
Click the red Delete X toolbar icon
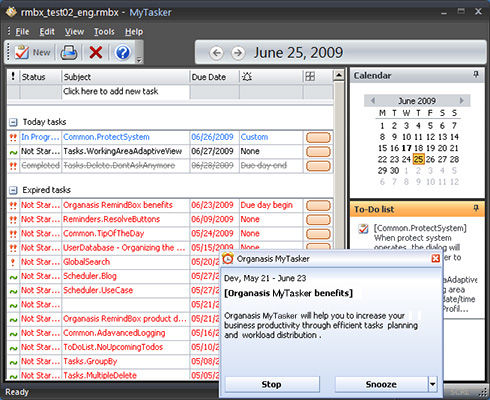pyautogui.click(x=96, y=52)
